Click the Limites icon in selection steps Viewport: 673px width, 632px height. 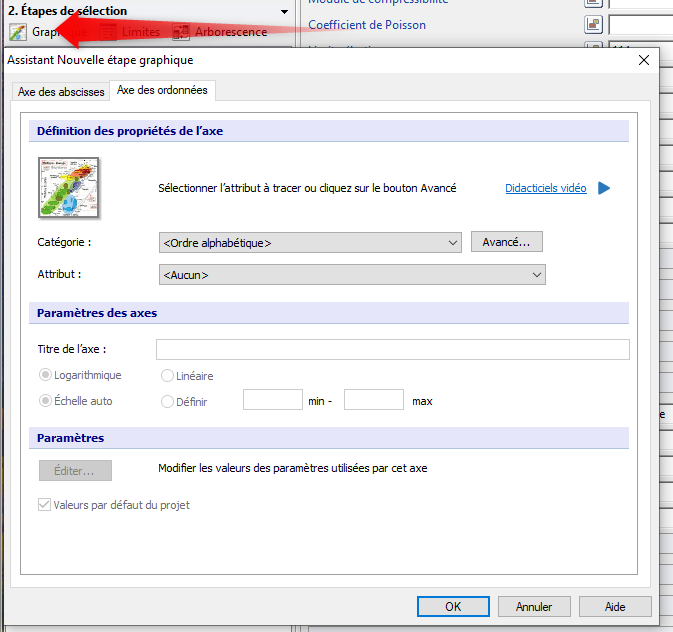pos(108,32)
